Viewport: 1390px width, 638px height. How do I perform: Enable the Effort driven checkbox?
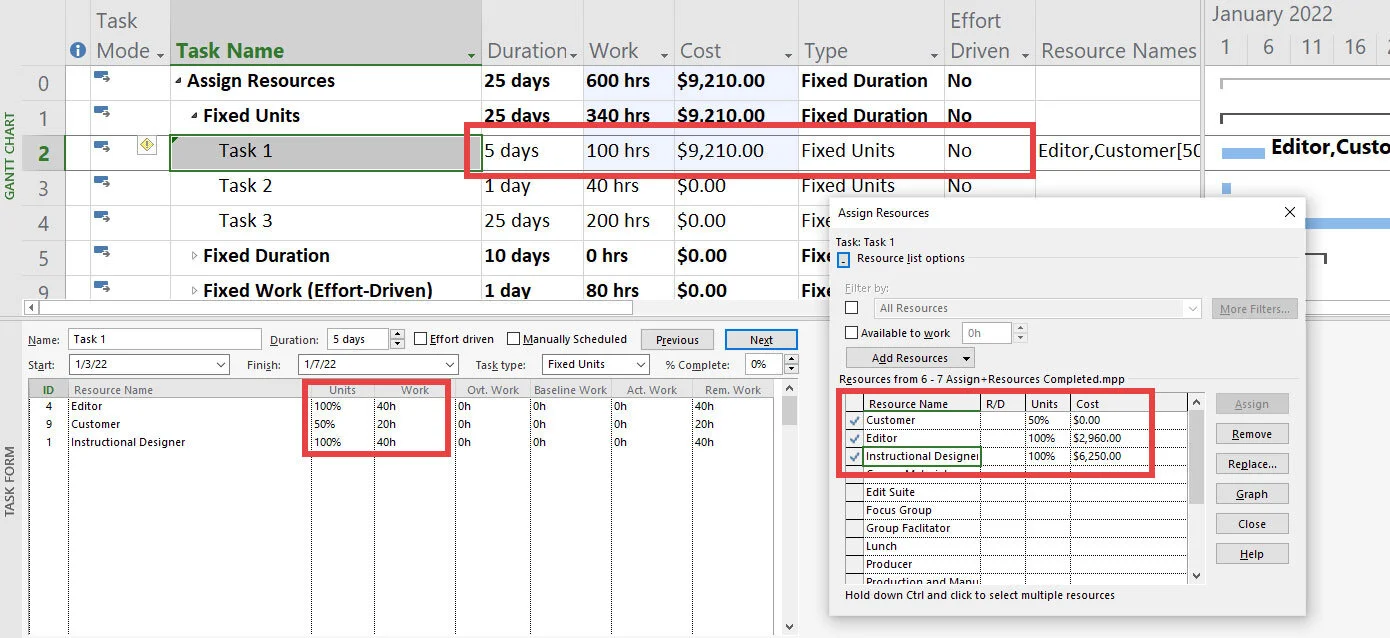click(421, 339)
